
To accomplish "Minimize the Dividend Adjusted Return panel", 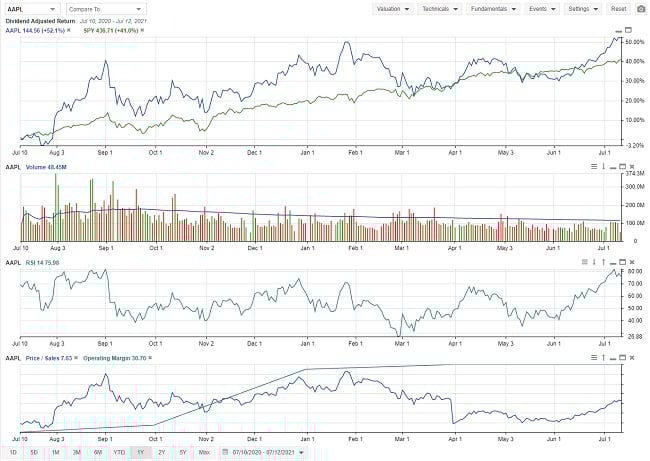I will 619,31.
